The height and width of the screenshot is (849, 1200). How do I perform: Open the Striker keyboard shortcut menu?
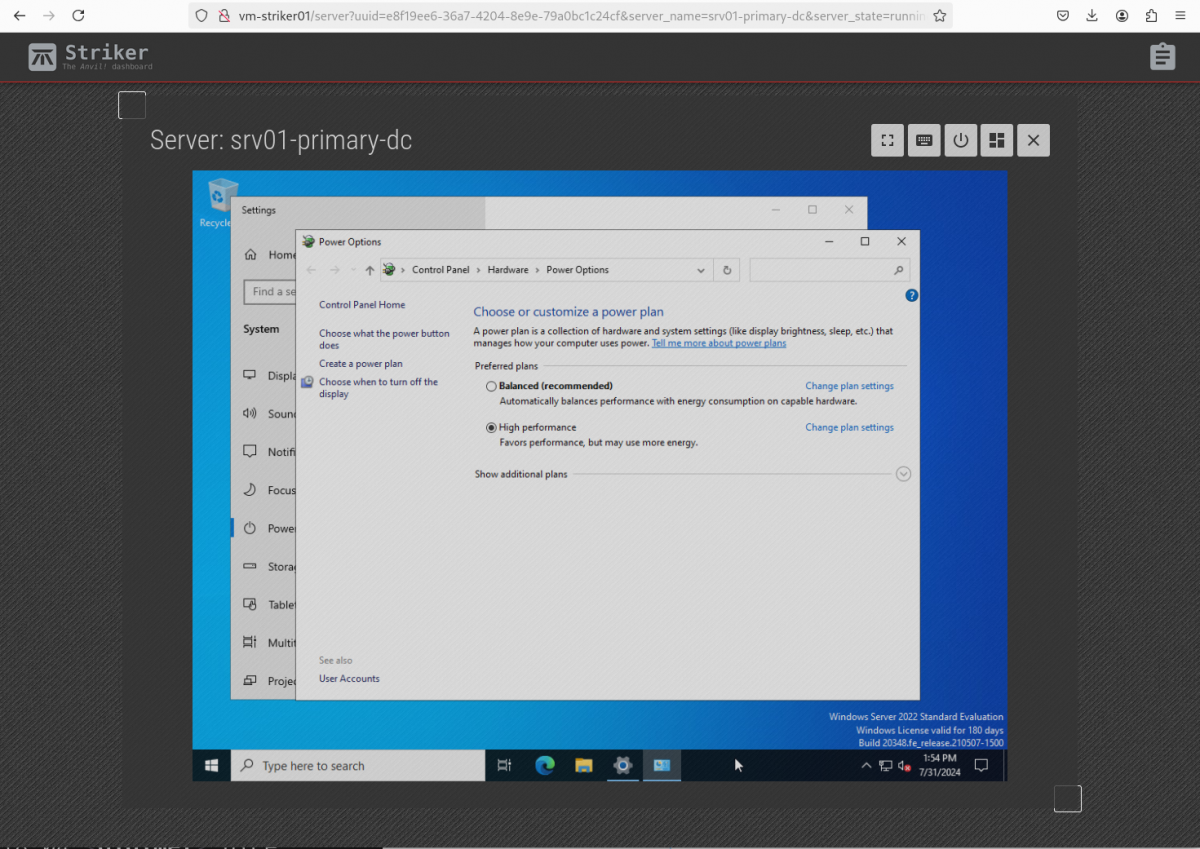[x=924, y=141]
